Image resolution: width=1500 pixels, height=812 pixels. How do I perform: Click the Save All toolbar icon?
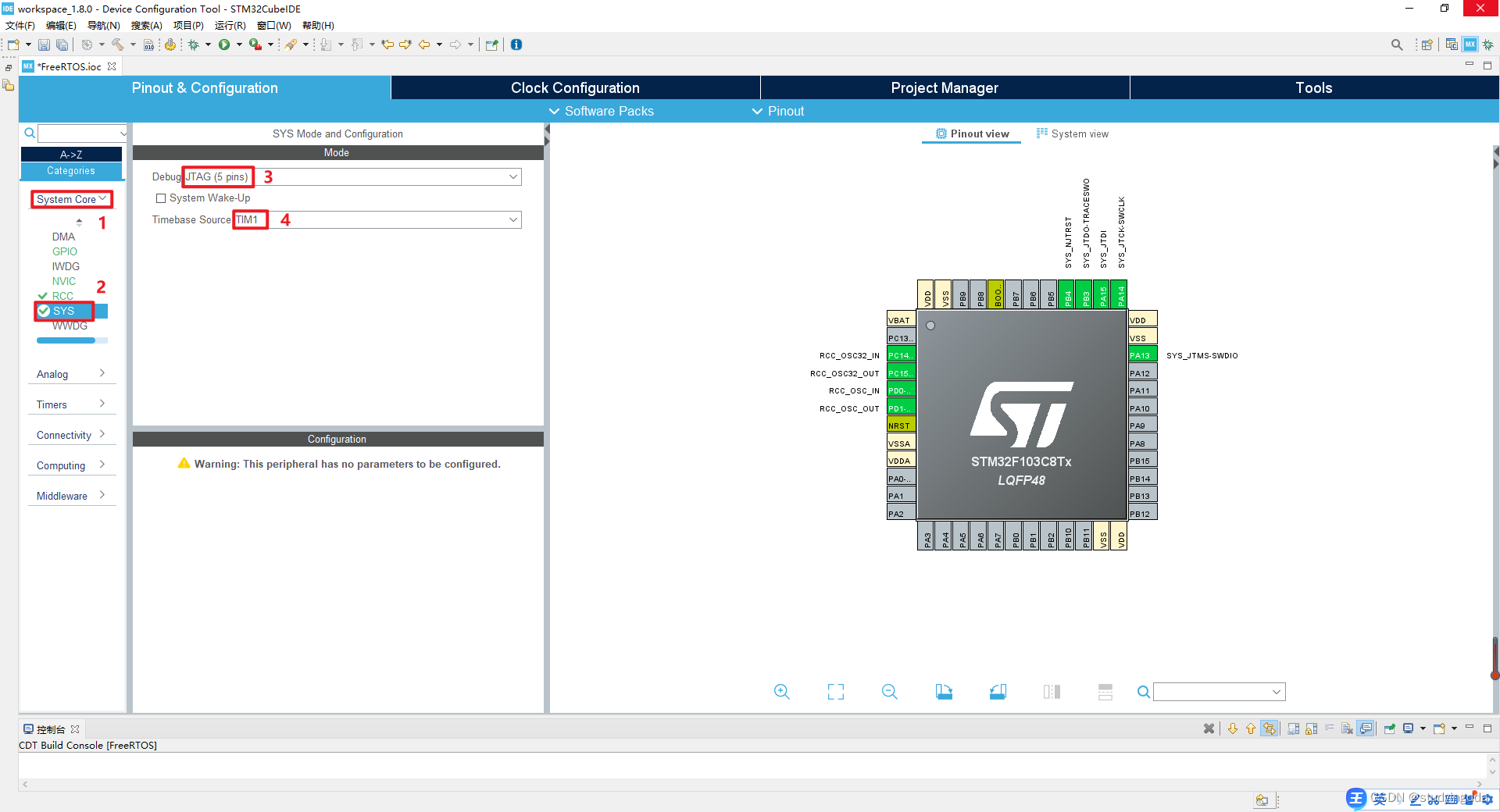62,45
